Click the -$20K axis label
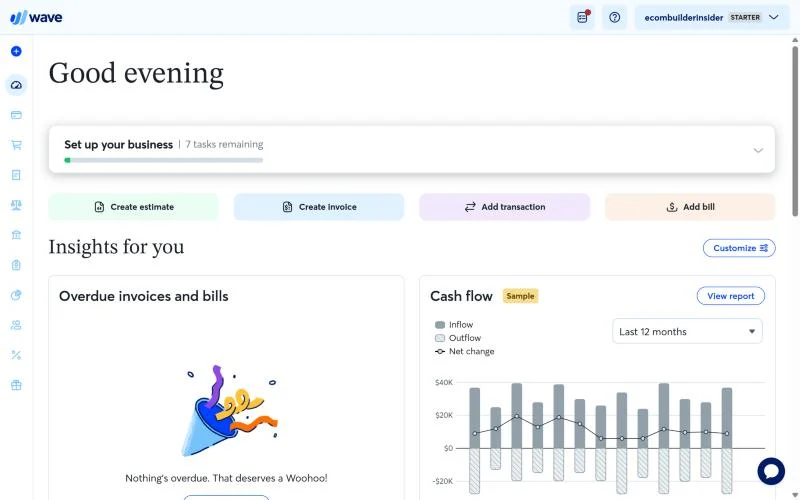 point(442,481)
